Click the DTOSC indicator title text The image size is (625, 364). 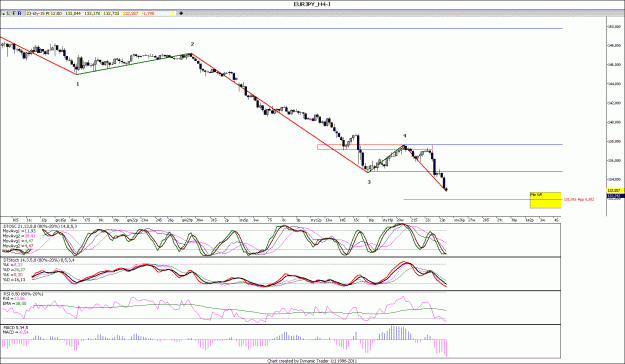tap(40, 226)
